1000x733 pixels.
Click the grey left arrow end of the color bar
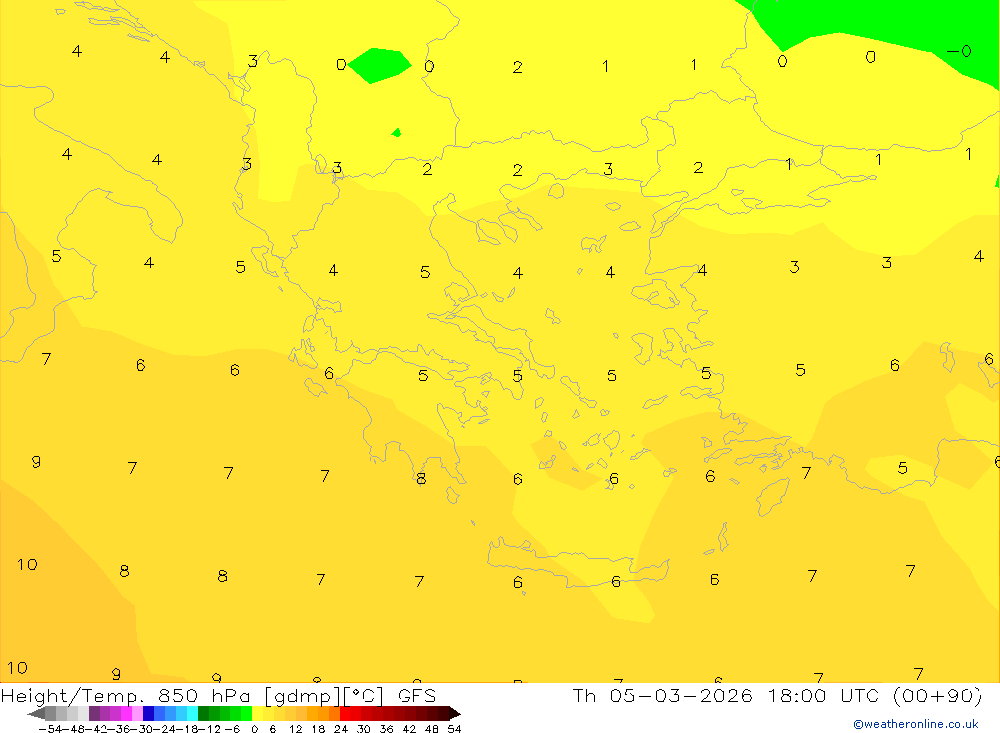tap(36, 713)
